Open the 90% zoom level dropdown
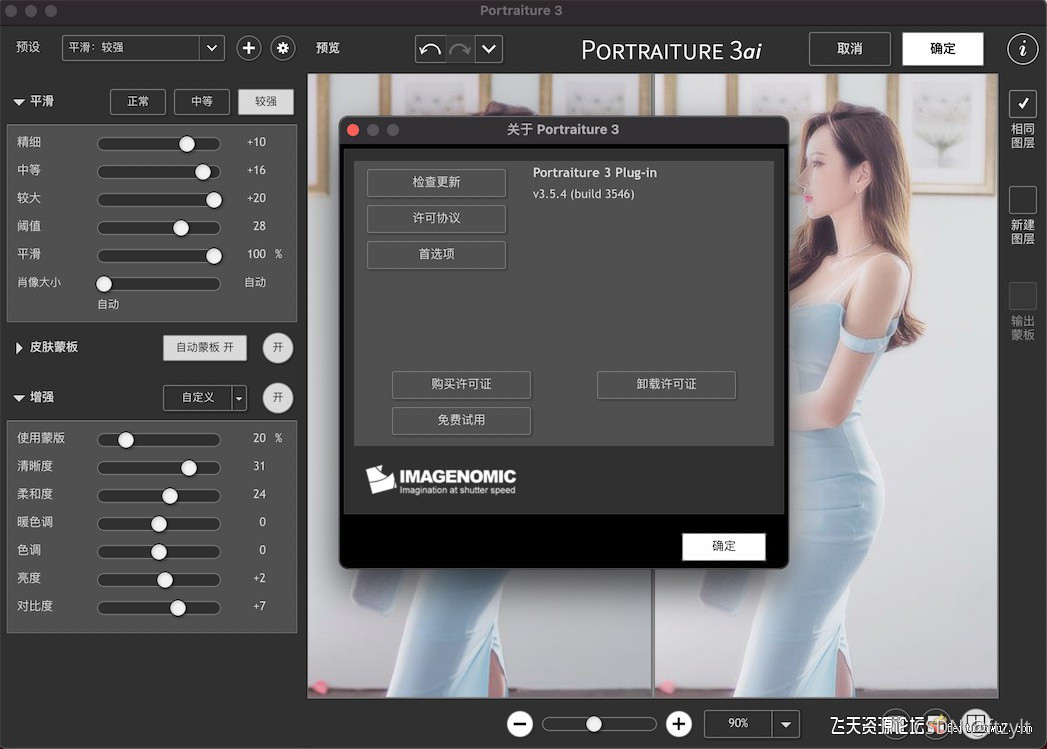This screenshot has width=1047, height=749. pos(786,724)
